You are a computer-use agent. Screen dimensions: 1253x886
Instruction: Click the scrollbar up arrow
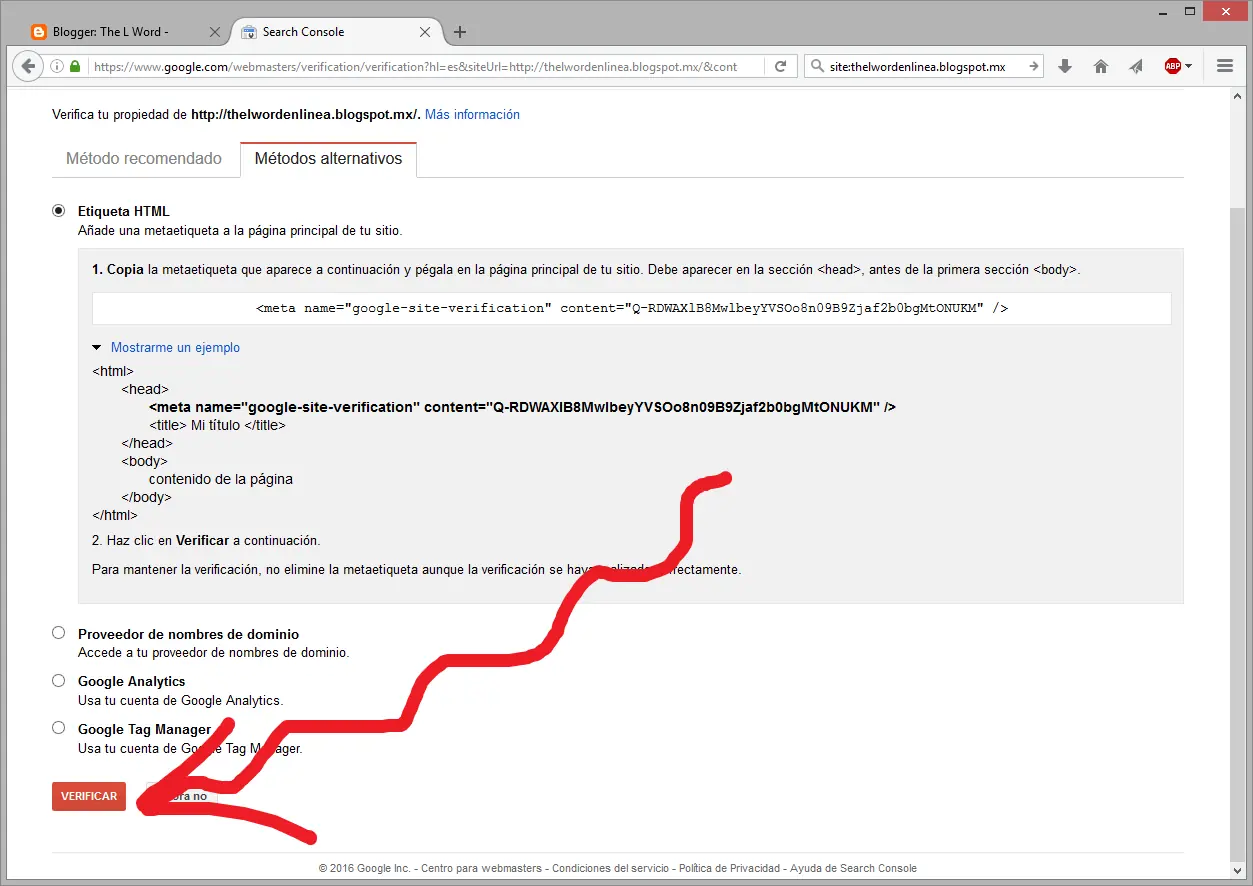click(x=1238, y=97)
